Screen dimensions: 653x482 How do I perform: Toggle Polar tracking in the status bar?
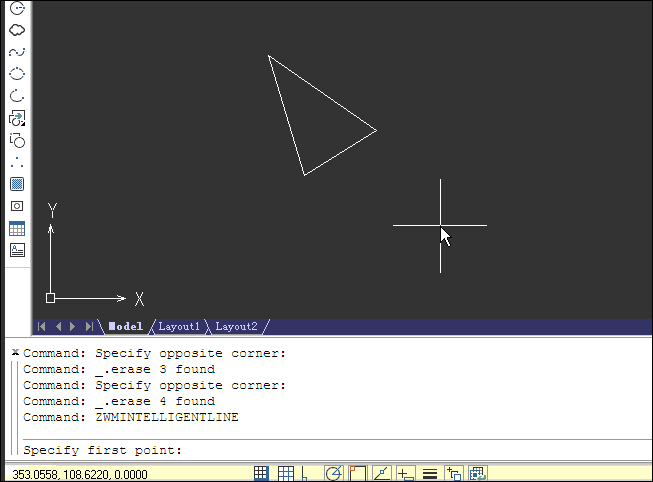click(x=334, y=474)
